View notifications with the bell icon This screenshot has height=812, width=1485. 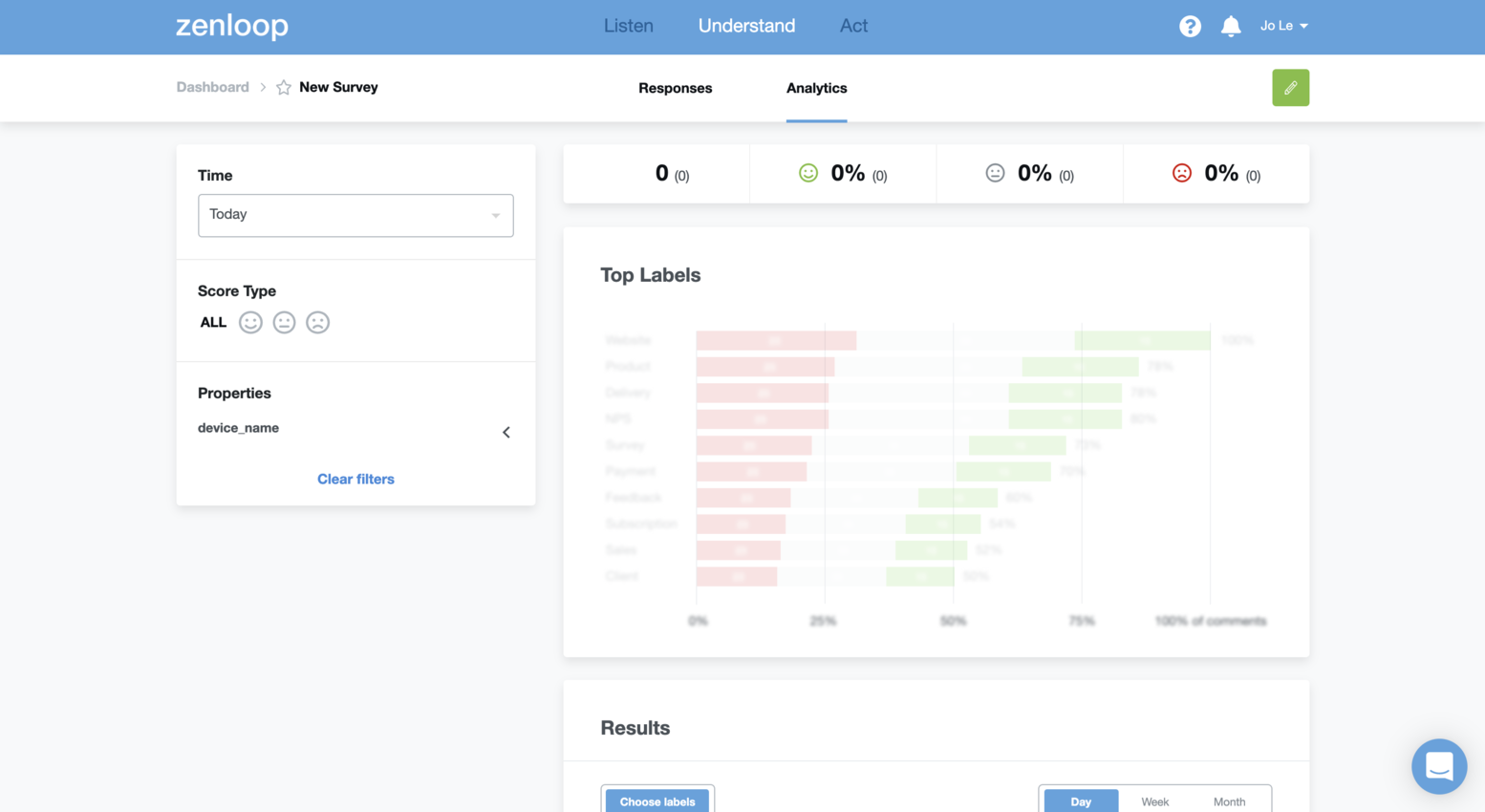1230,26
